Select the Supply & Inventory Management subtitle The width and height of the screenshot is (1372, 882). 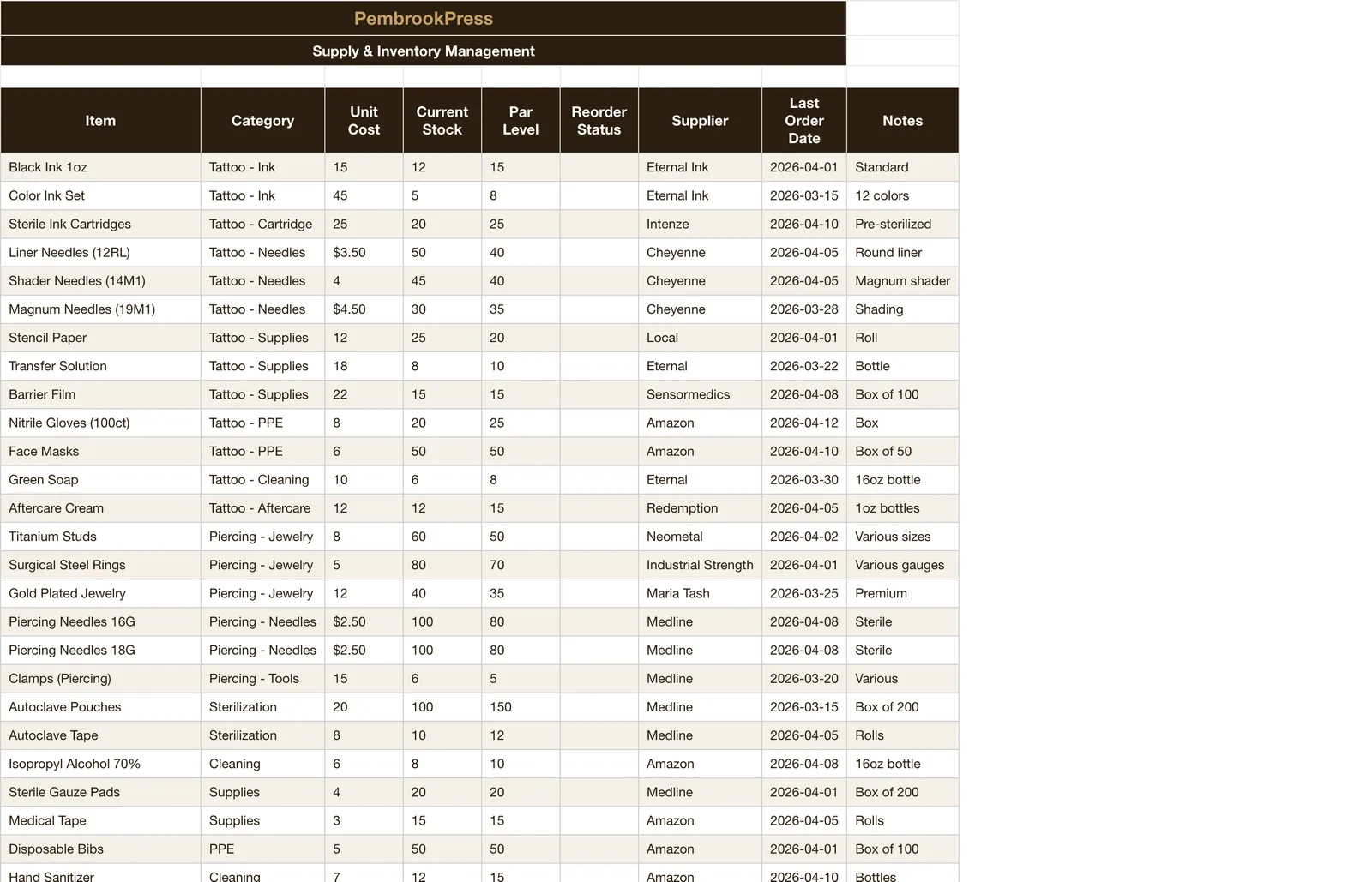click(x=424, y=51)
